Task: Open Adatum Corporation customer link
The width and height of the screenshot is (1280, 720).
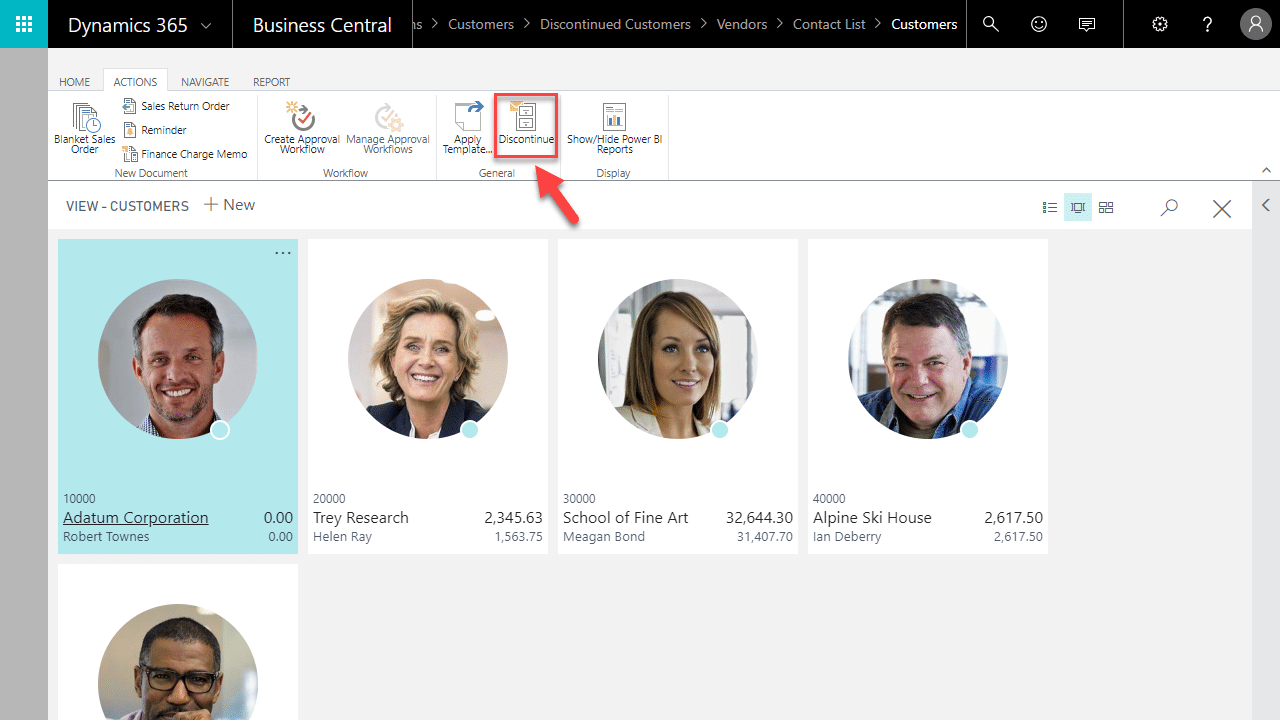Action: click(x=136, y=517)
